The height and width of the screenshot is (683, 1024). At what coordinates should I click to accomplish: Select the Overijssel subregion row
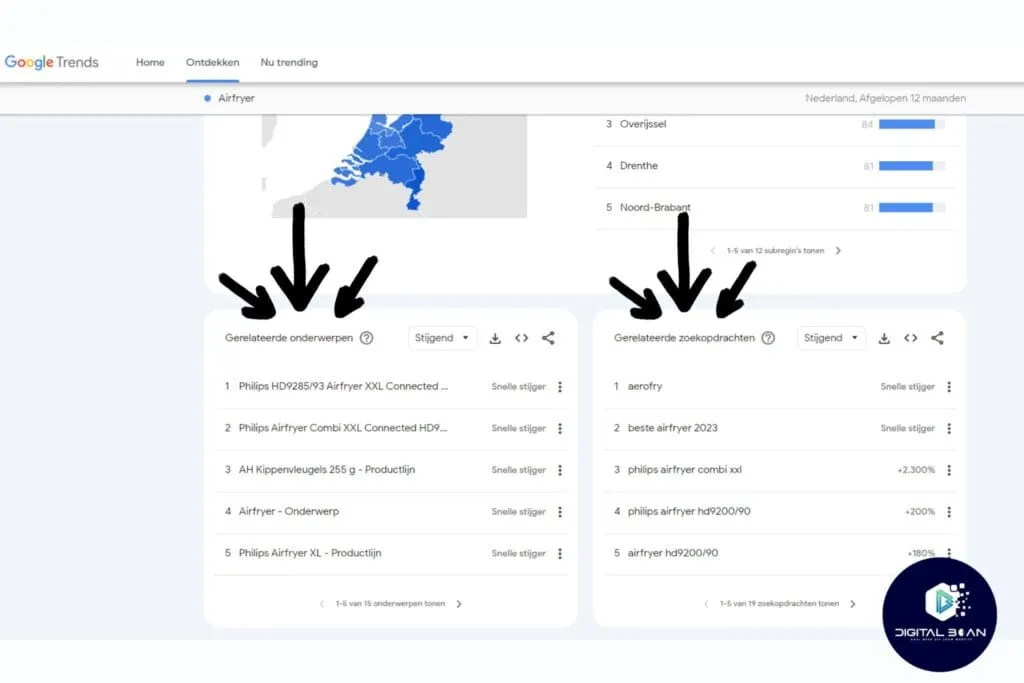pyautogui.click(x=776, y=124)
